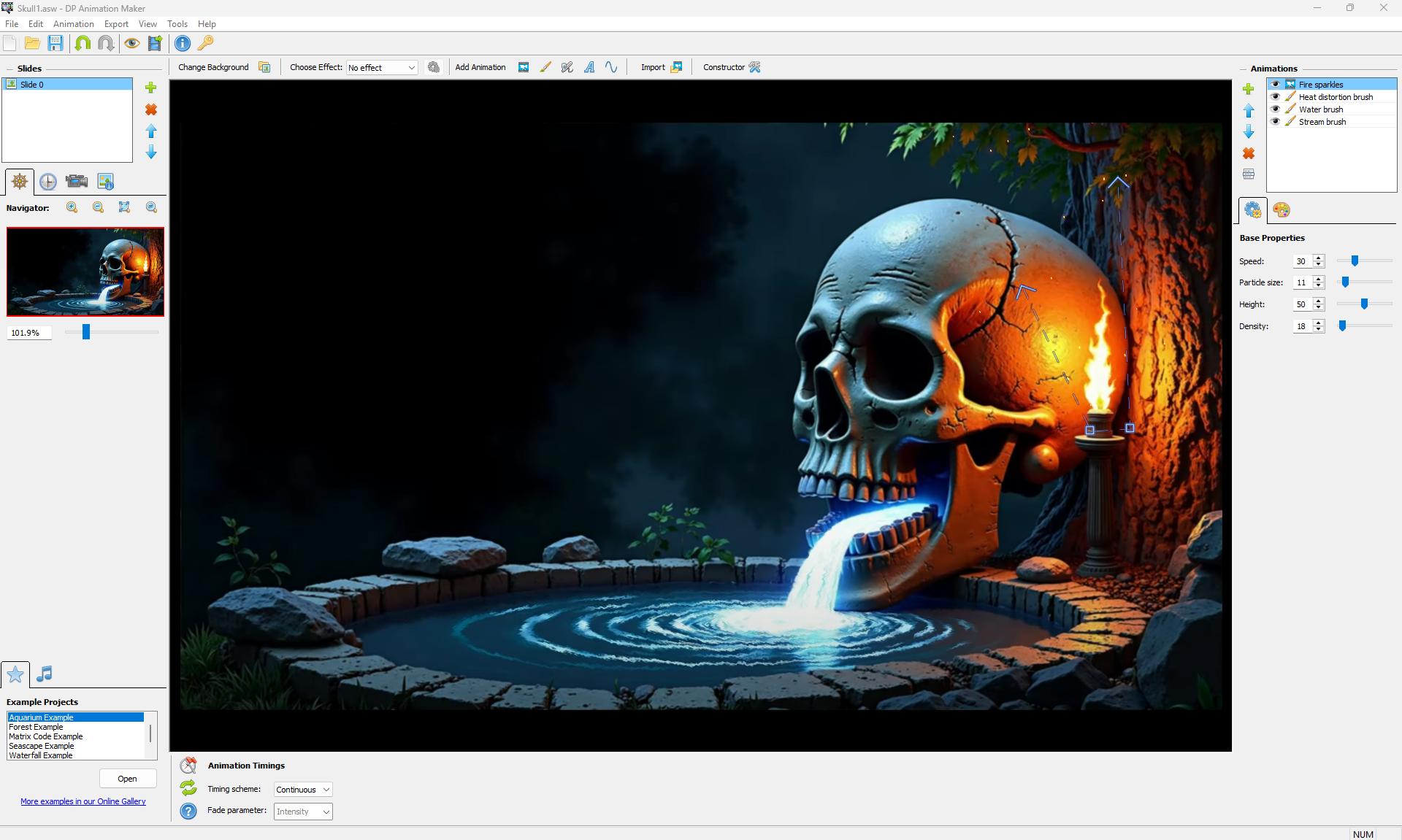Follow the Online Gallery link
The width and height of the screenshot is (1402, 840).
(83, 801)
